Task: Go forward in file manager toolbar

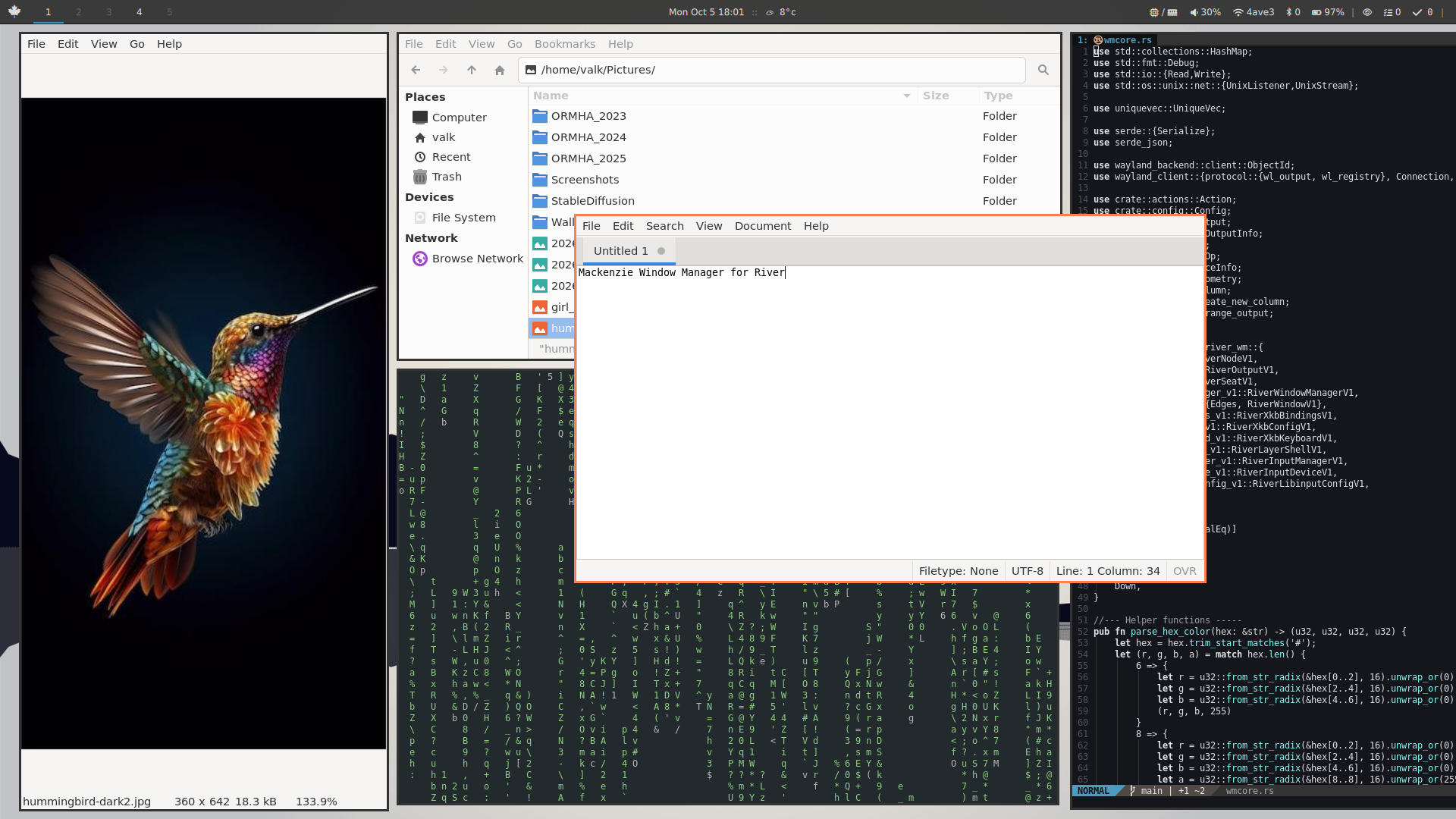Action: click(x=444, y=70)
